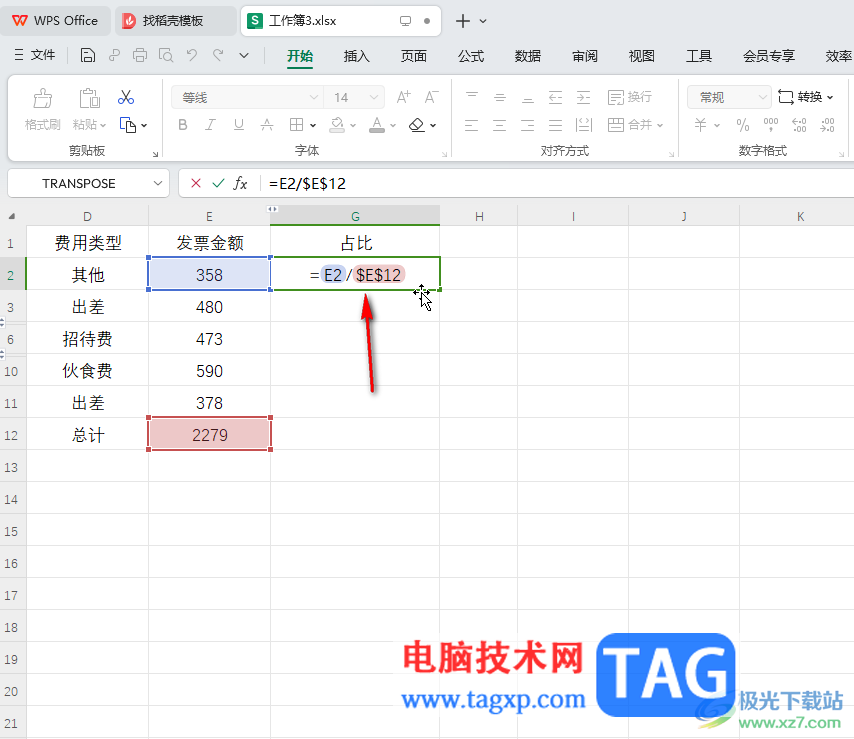
Task: Click Decrease decimal places icon
Action: (827, 125)
